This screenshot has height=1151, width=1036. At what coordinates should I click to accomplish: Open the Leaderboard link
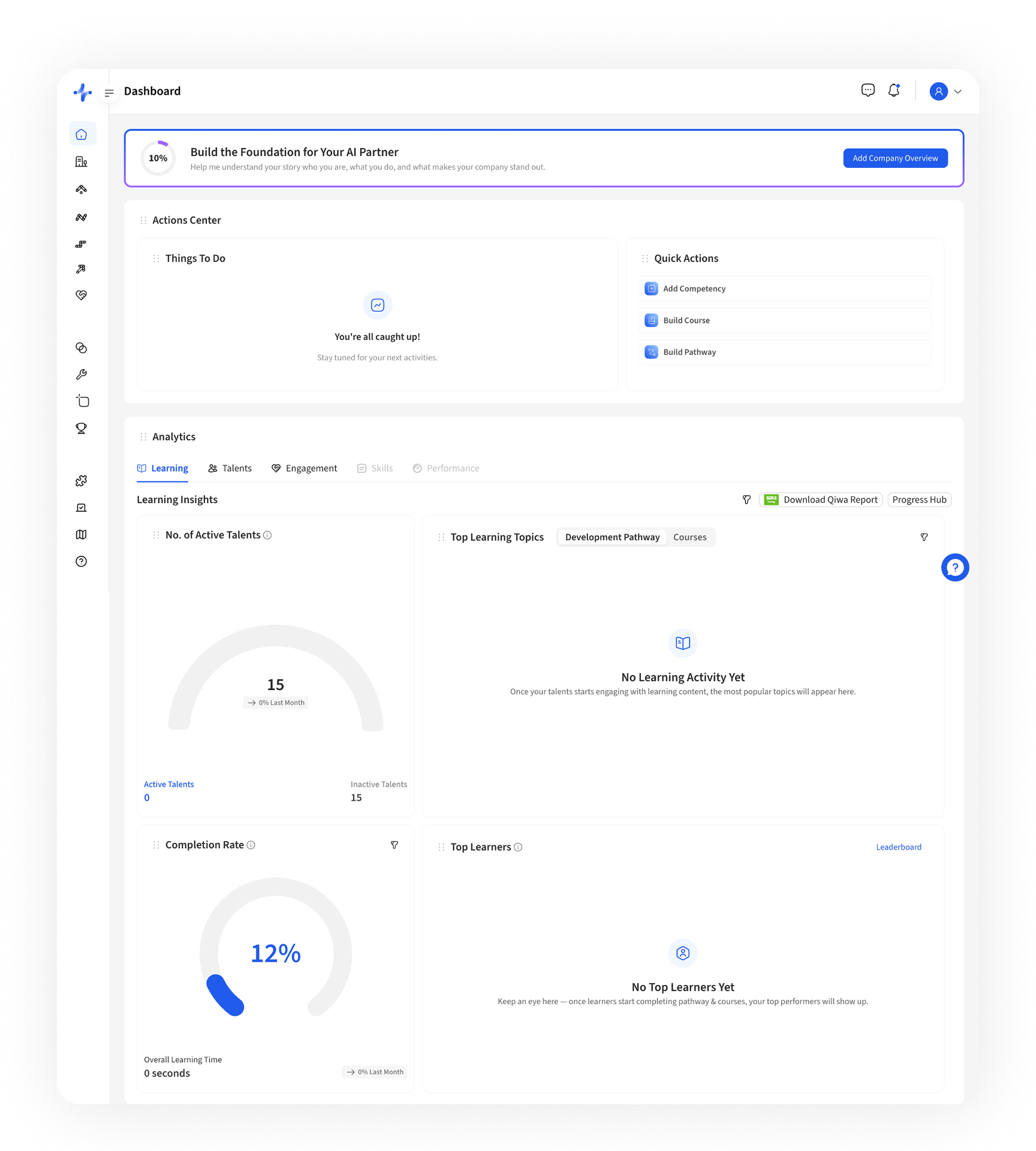(x=898, y=848)
